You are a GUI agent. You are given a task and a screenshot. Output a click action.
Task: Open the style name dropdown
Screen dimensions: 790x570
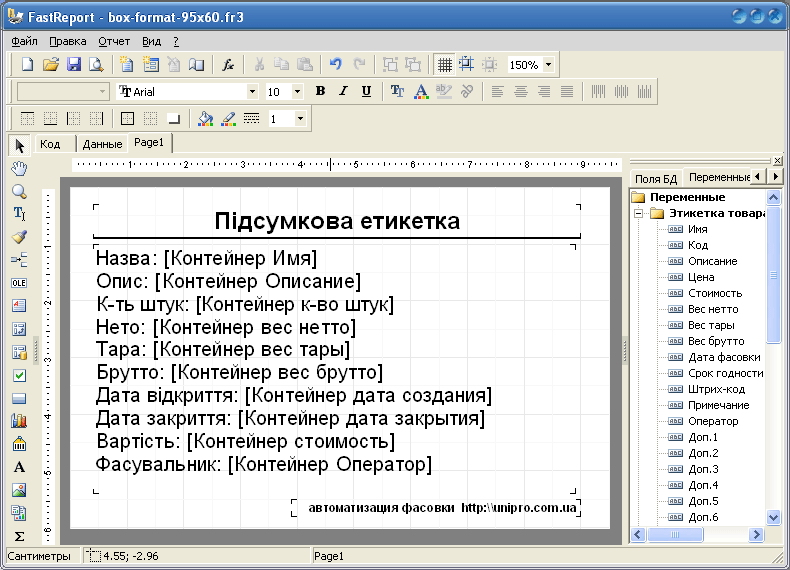point(102,92)
